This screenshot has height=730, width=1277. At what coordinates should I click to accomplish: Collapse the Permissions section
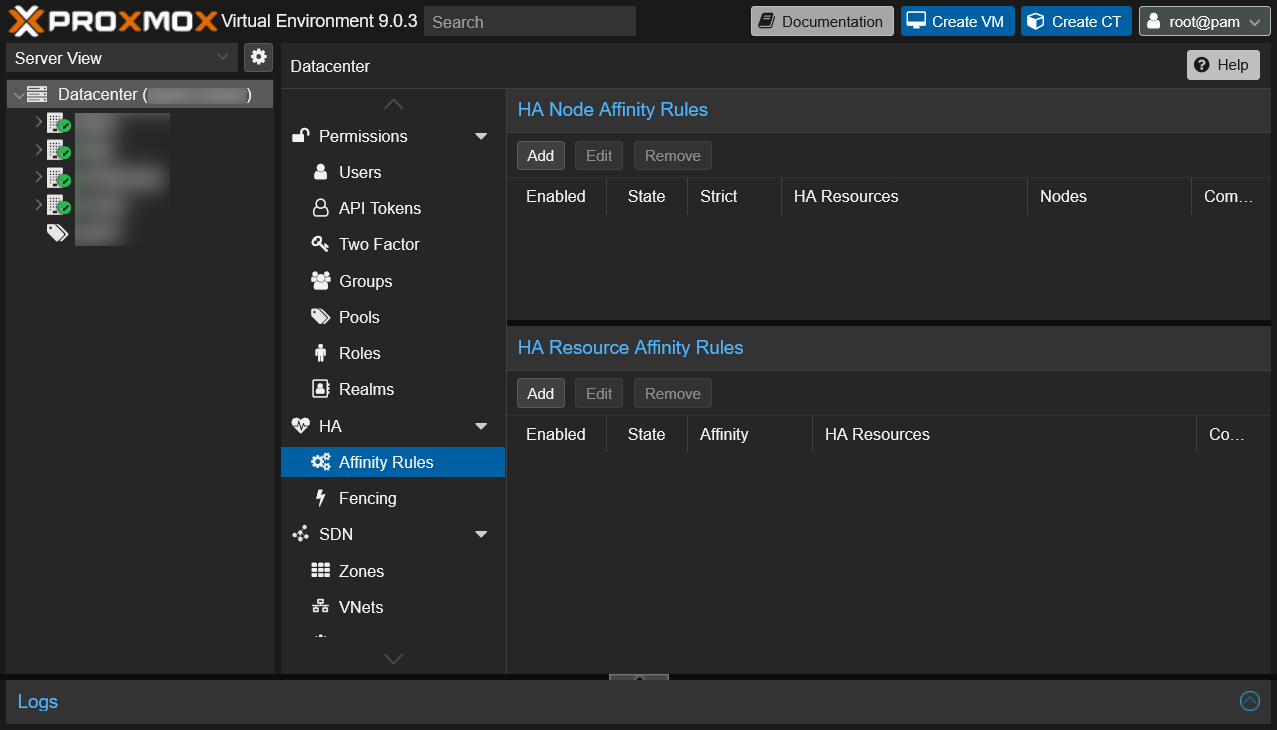[481, 136]
